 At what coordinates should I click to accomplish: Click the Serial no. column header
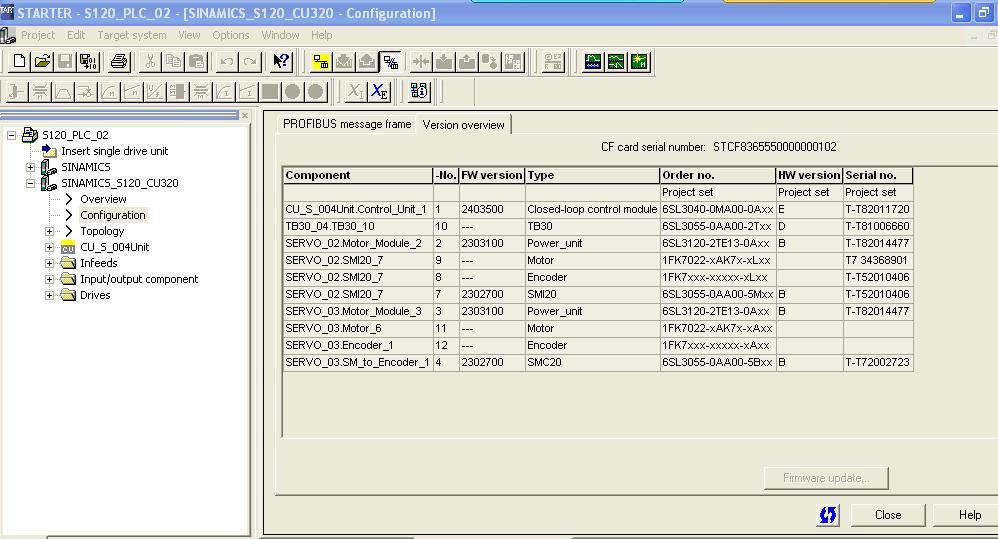[x=878, y=175]
